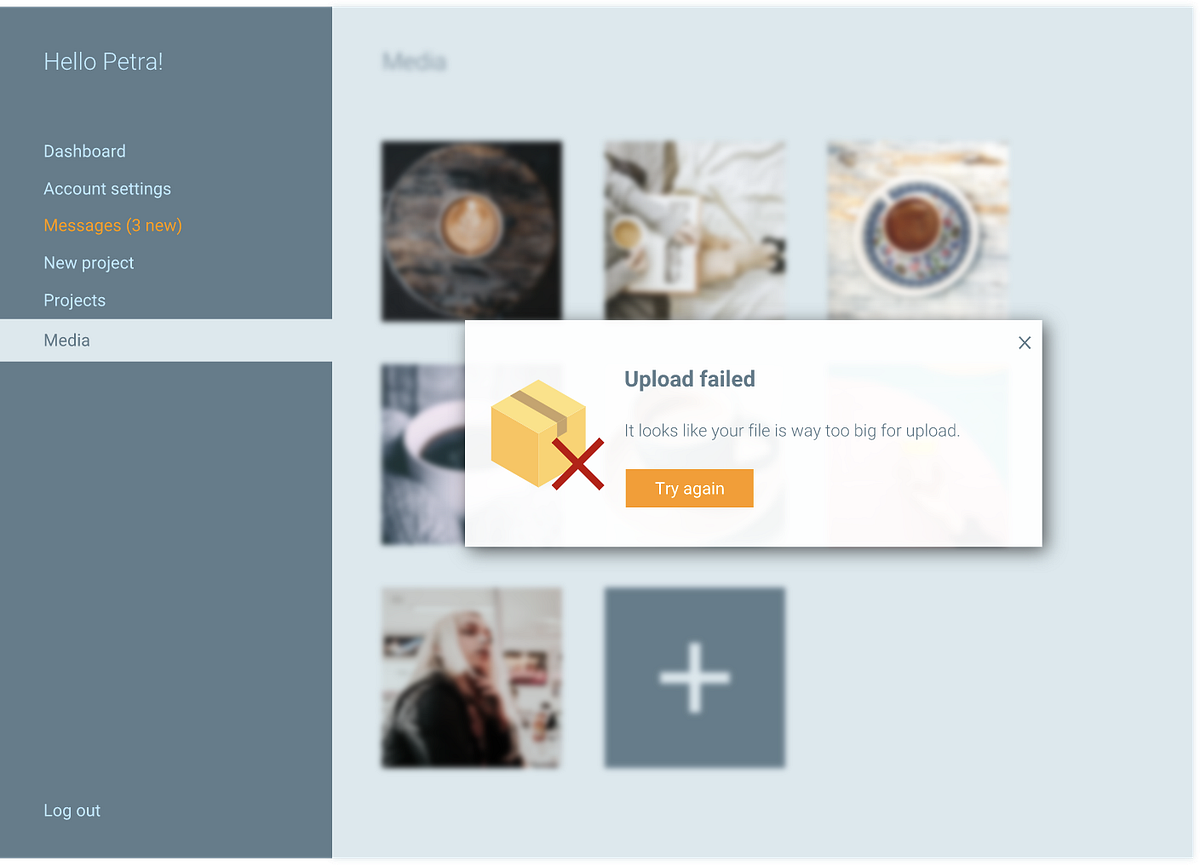Open Messages (3 new)
The image size is (1200, 865).
113,226
